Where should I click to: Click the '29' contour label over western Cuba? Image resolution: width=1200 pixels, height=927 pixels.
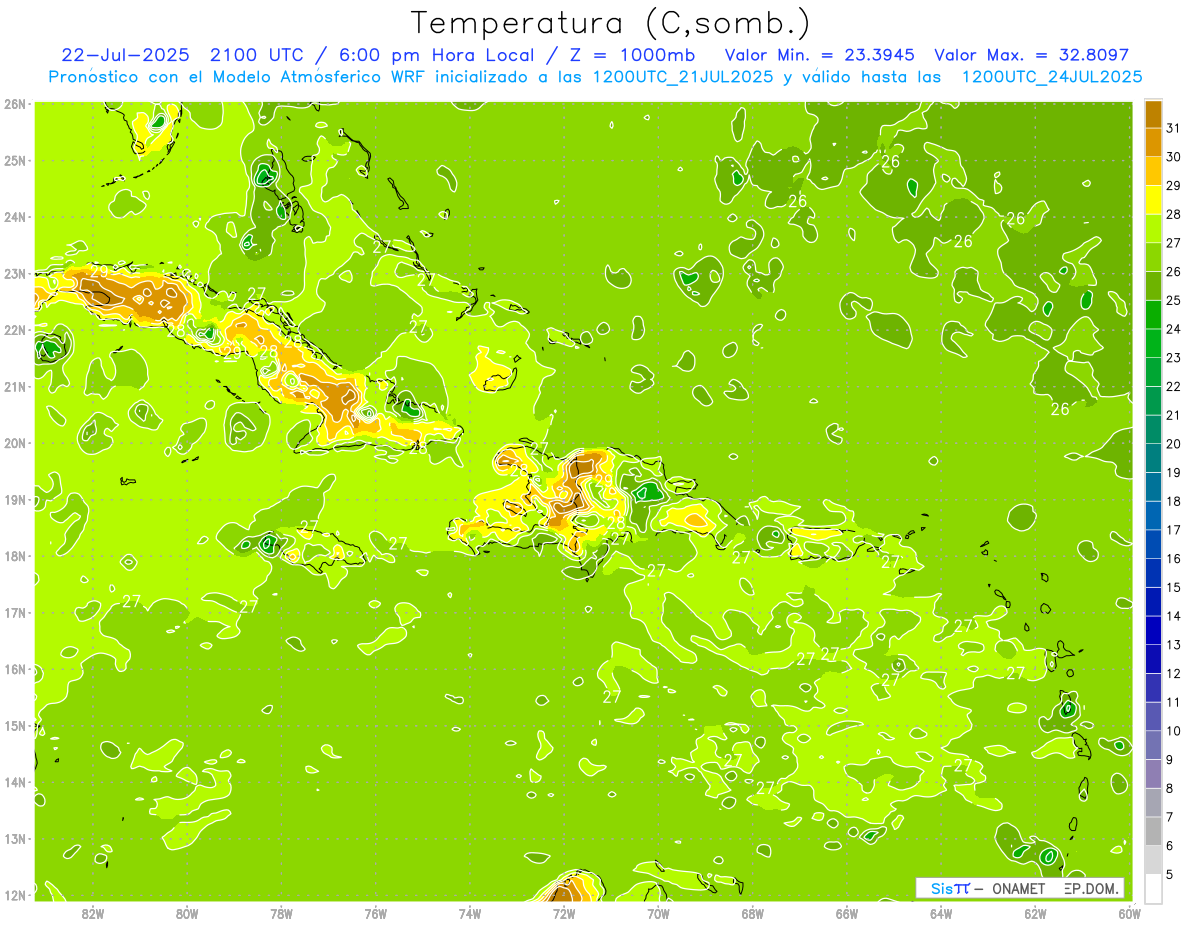point(99,271)
